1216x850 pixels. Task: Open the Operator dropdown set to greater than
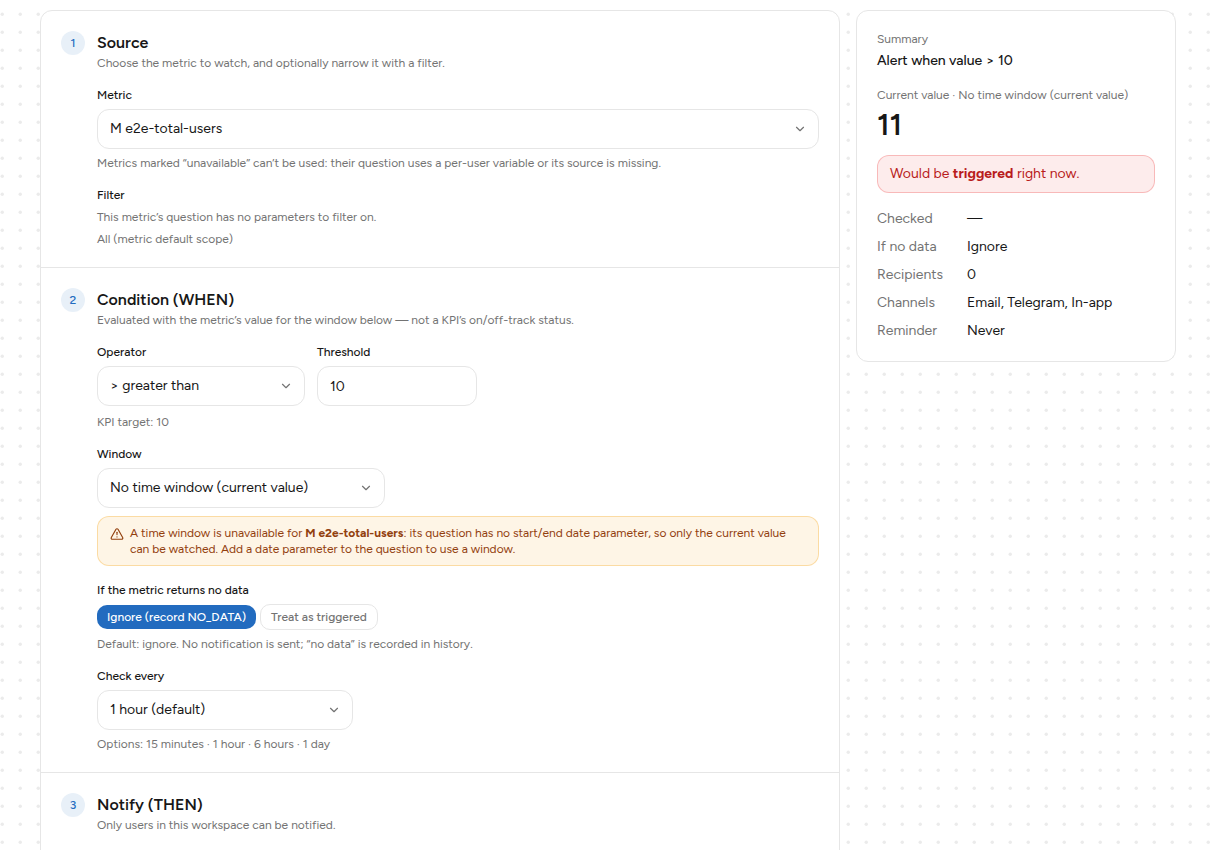pyautogui.click(x=200, y=386)
